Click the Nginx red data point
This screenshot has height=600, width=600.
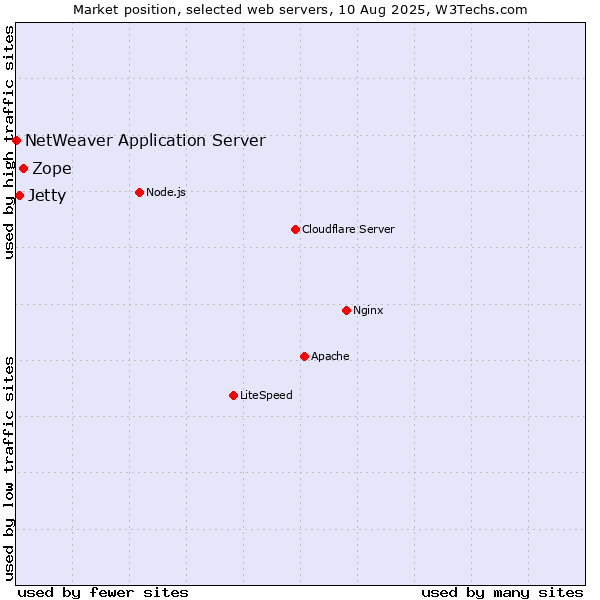[x=346, y=310]
